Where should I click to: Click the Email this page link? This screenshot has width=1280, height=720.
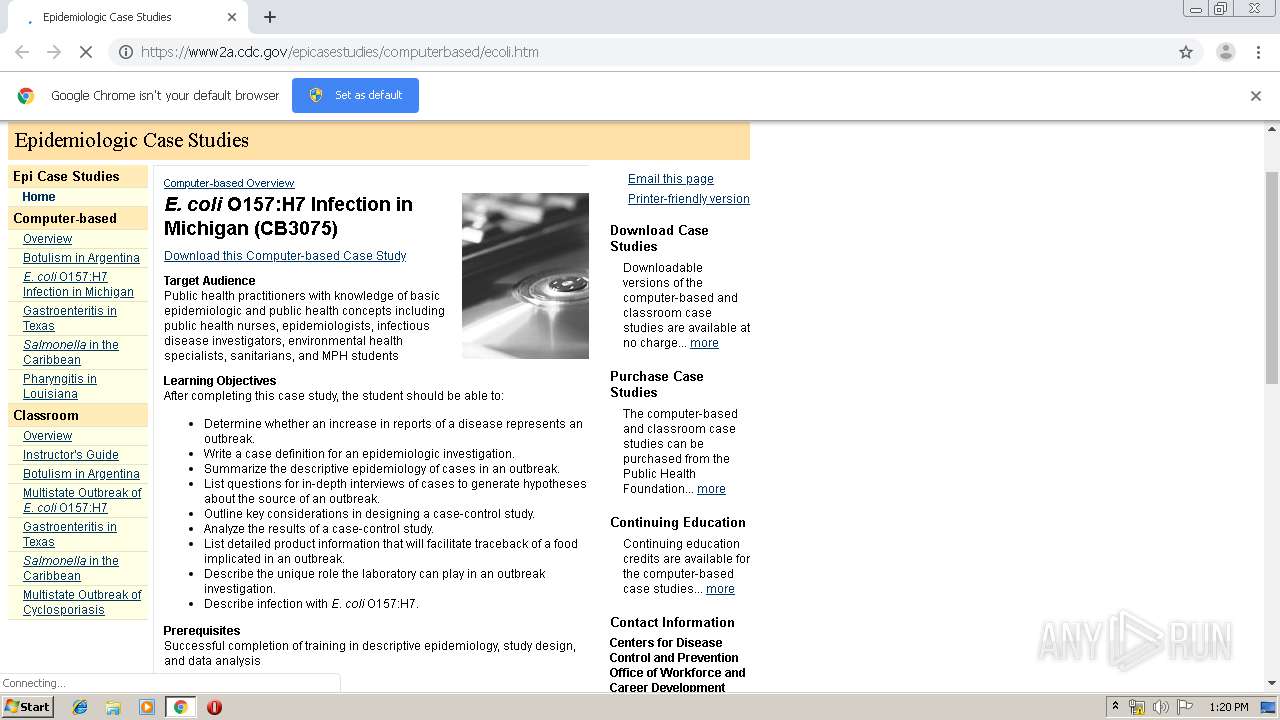pos(671,179)
